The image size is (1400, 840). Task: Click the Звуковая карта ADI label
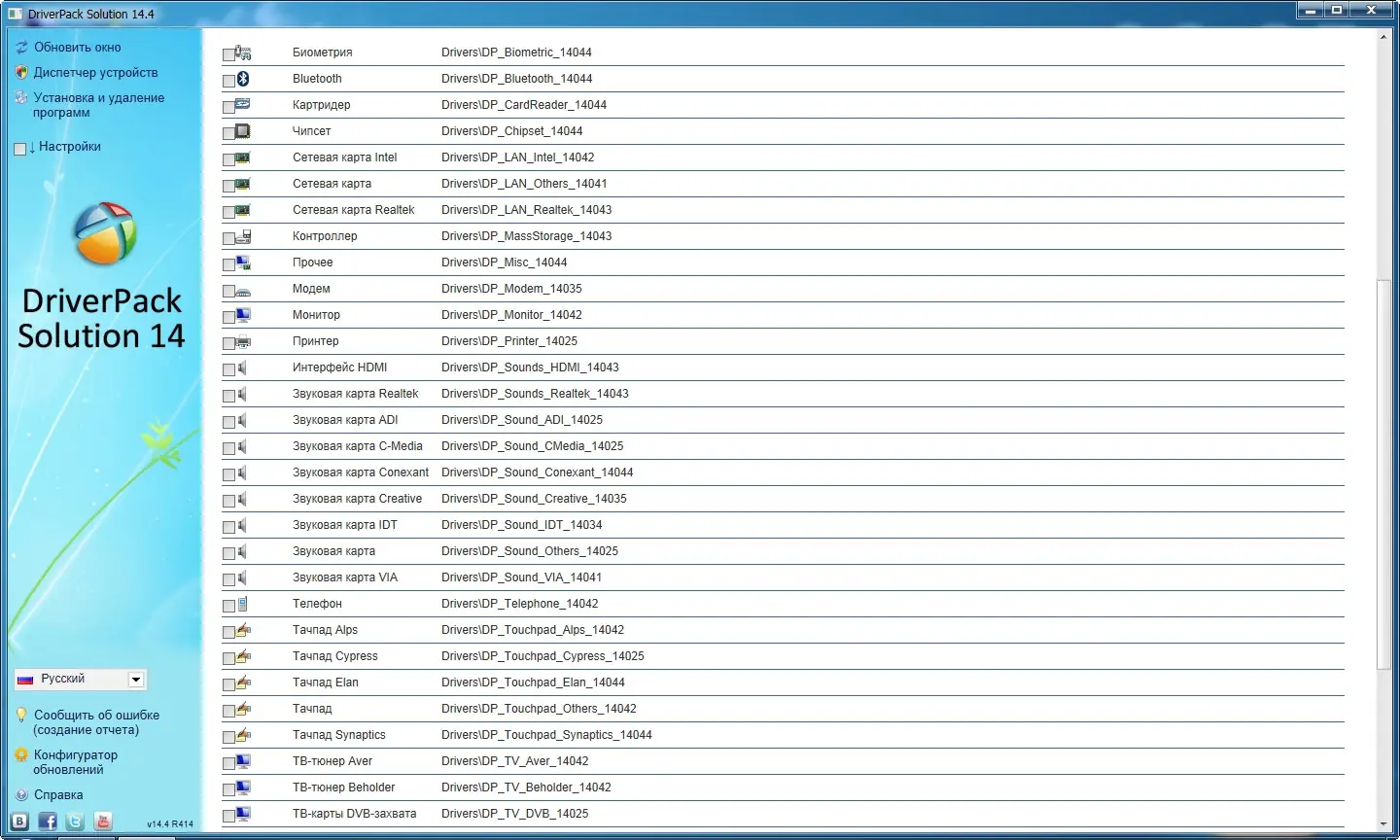[345, 420]
